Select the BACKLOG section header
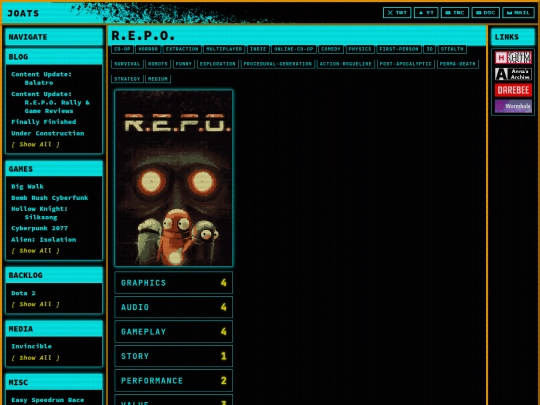 tap(54, 275)
